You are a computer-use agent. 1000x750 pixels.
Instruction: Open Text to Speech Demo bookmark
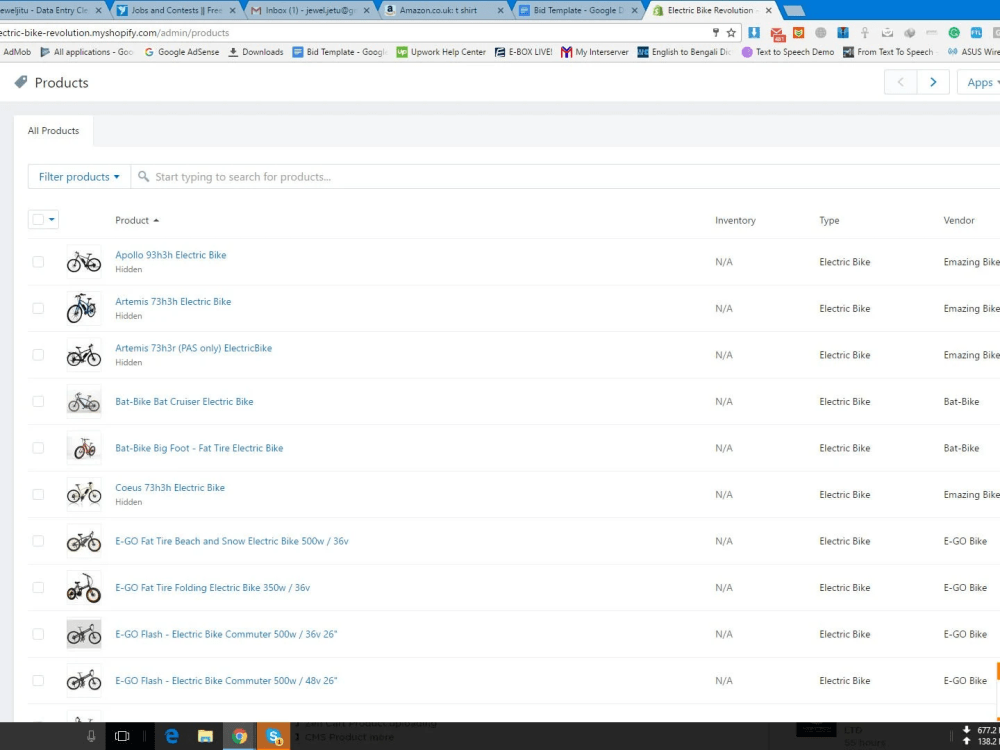coord(788,52)
